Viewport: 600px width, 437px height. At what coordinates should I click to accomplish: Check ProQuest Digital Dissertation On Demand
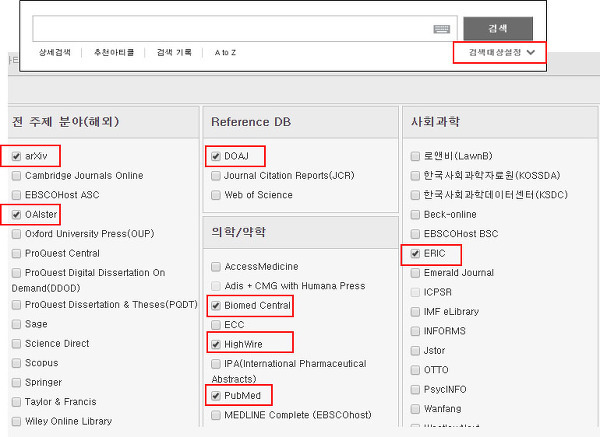coord(16,273)
